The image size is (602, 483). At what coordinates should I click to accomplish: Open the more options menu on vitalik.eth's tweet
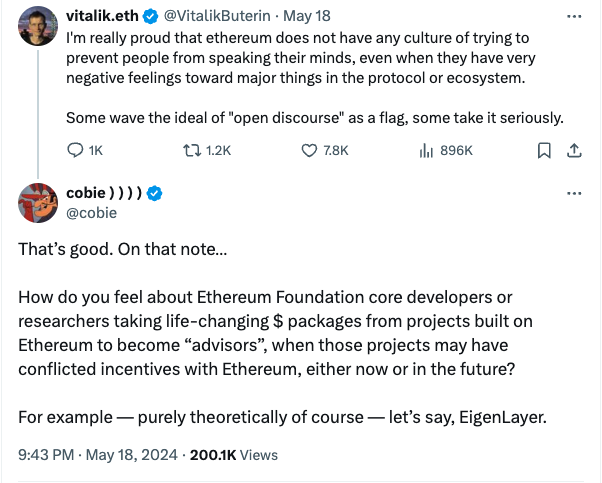pyautogui.click(x=574, y=18)
